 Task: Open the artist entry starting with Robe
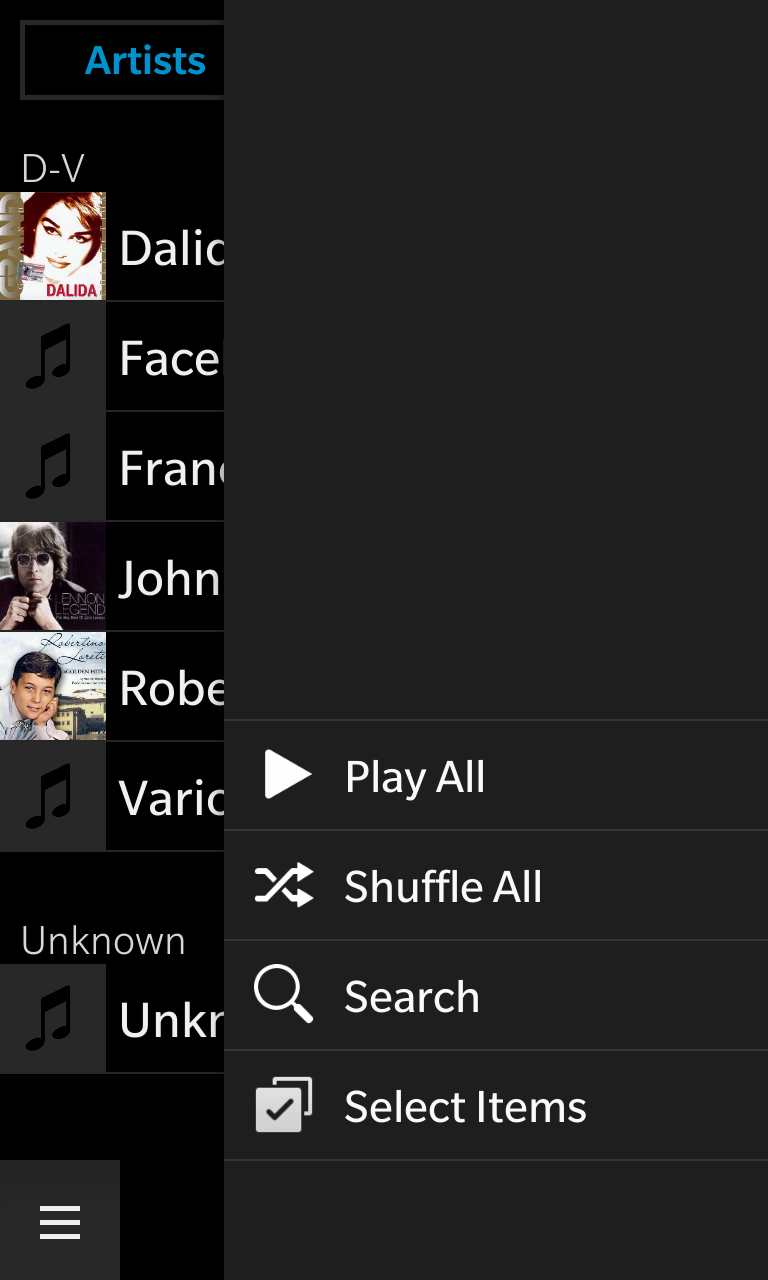pyautogui.click(x=170, y=687)
